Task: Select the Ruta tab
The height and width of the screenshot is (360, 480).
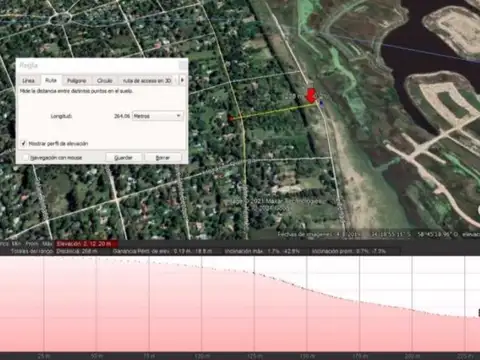Action: pyautogui.click(x=51, y=80)
